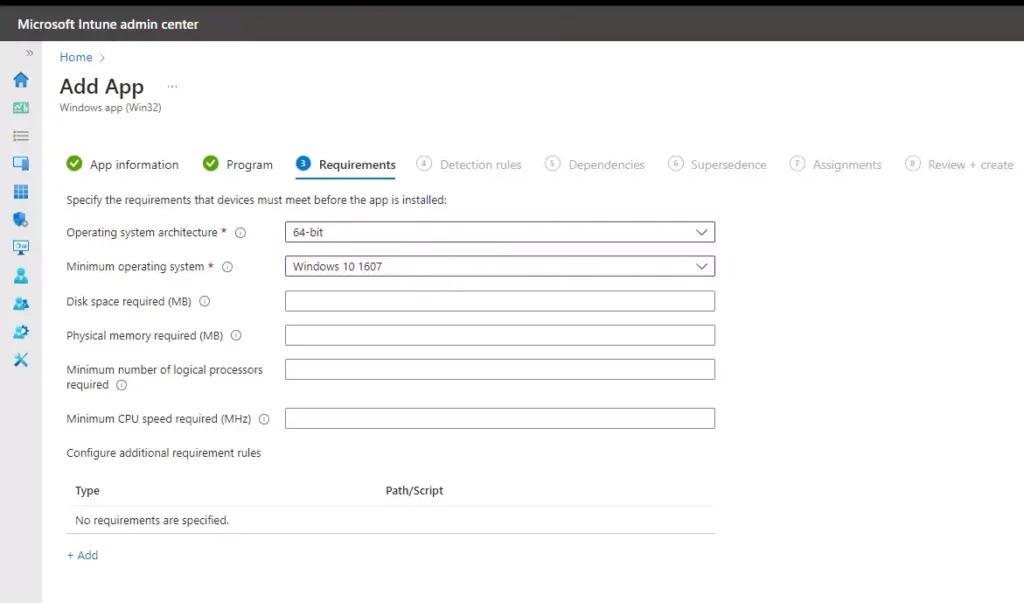Open the Tenant administration gear icon
Screen dimensions: 1024x603
21,332
